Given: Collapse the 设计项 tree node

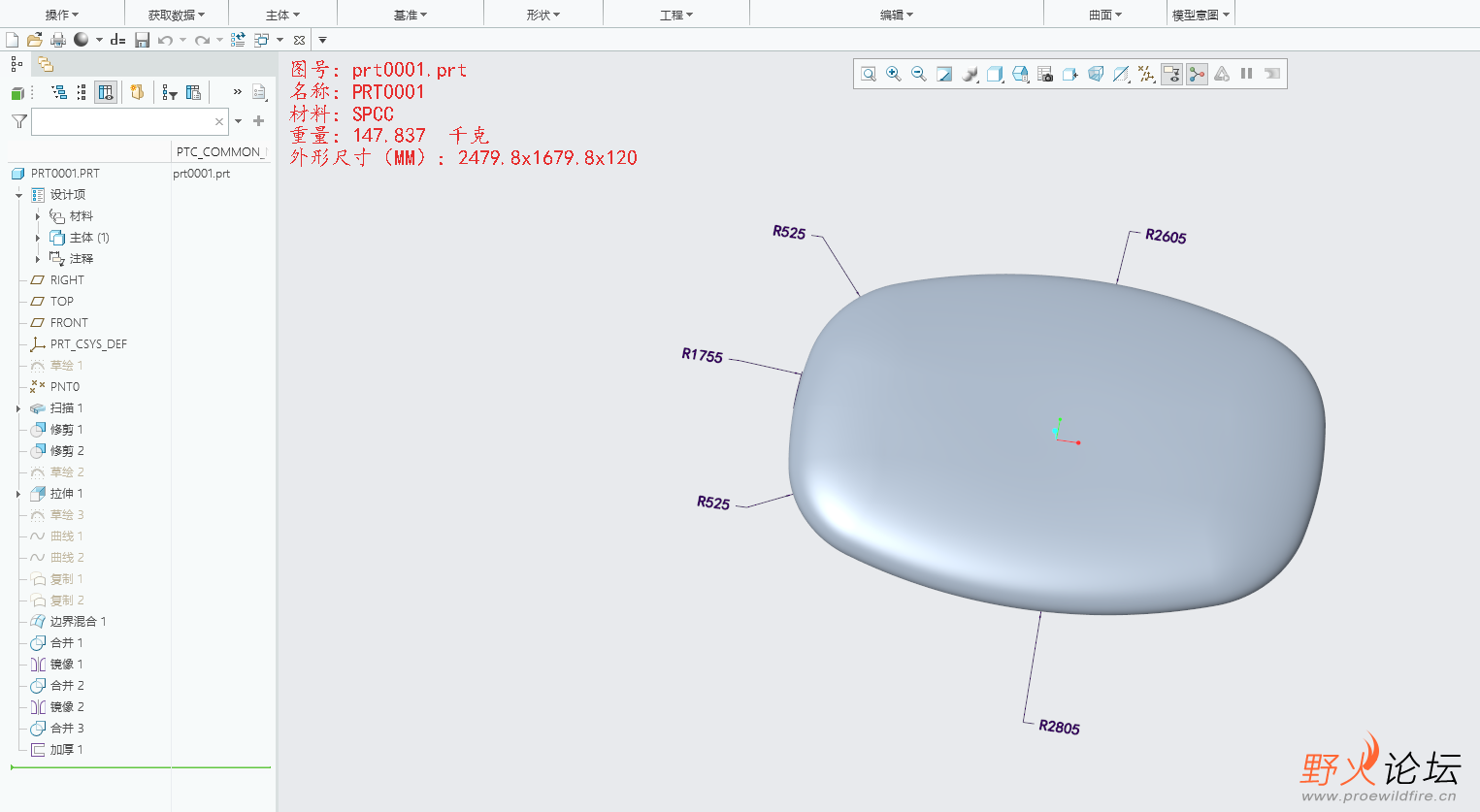Looking at the screenshot, I should click(x=18, y=195).
